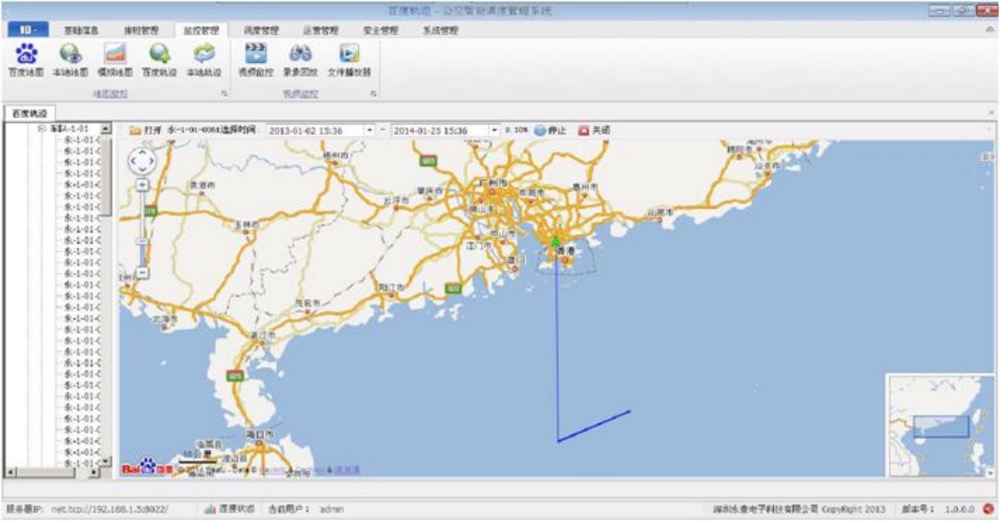Click the Guangzhou (广州市) city label on map

494,183
